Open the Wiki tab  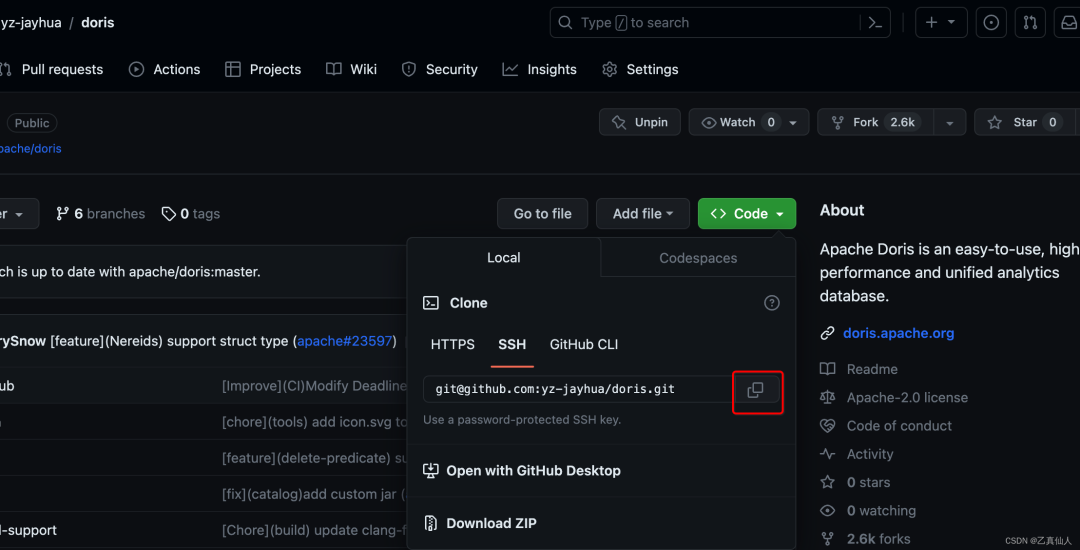click(351, 70)
